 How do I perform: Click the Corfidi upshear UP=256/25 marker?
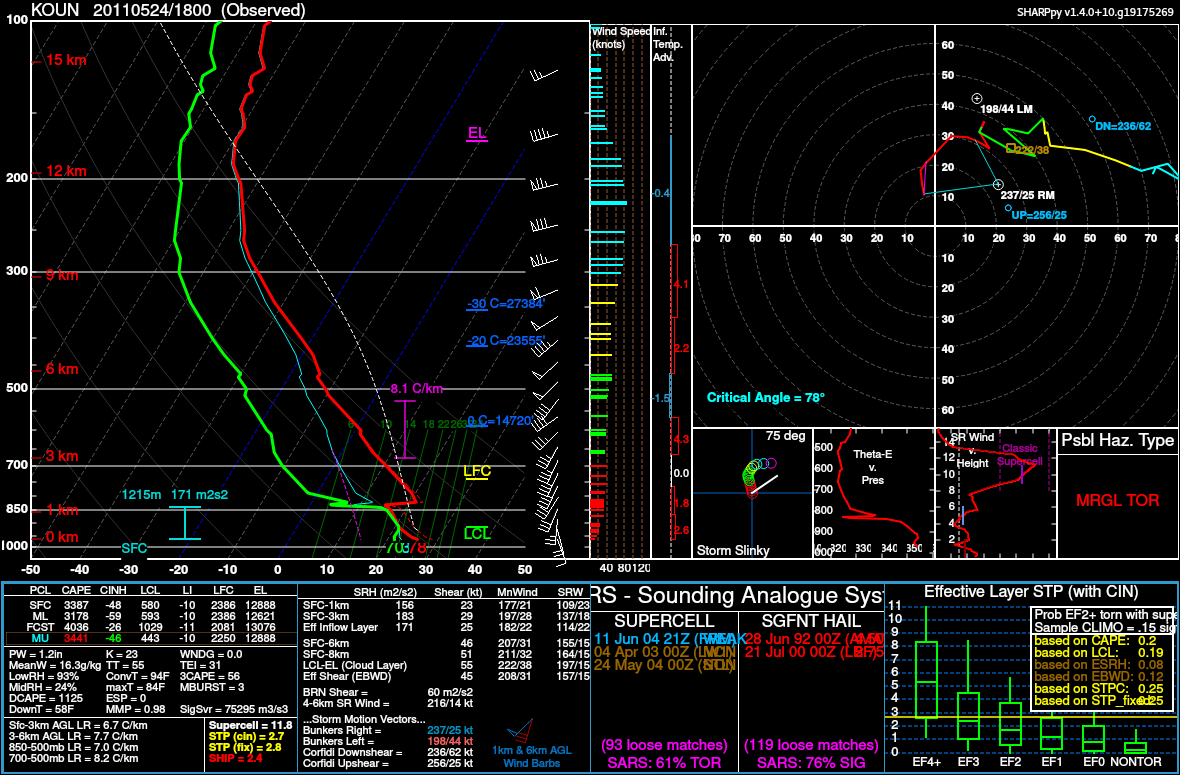[x=1008, y=207]
